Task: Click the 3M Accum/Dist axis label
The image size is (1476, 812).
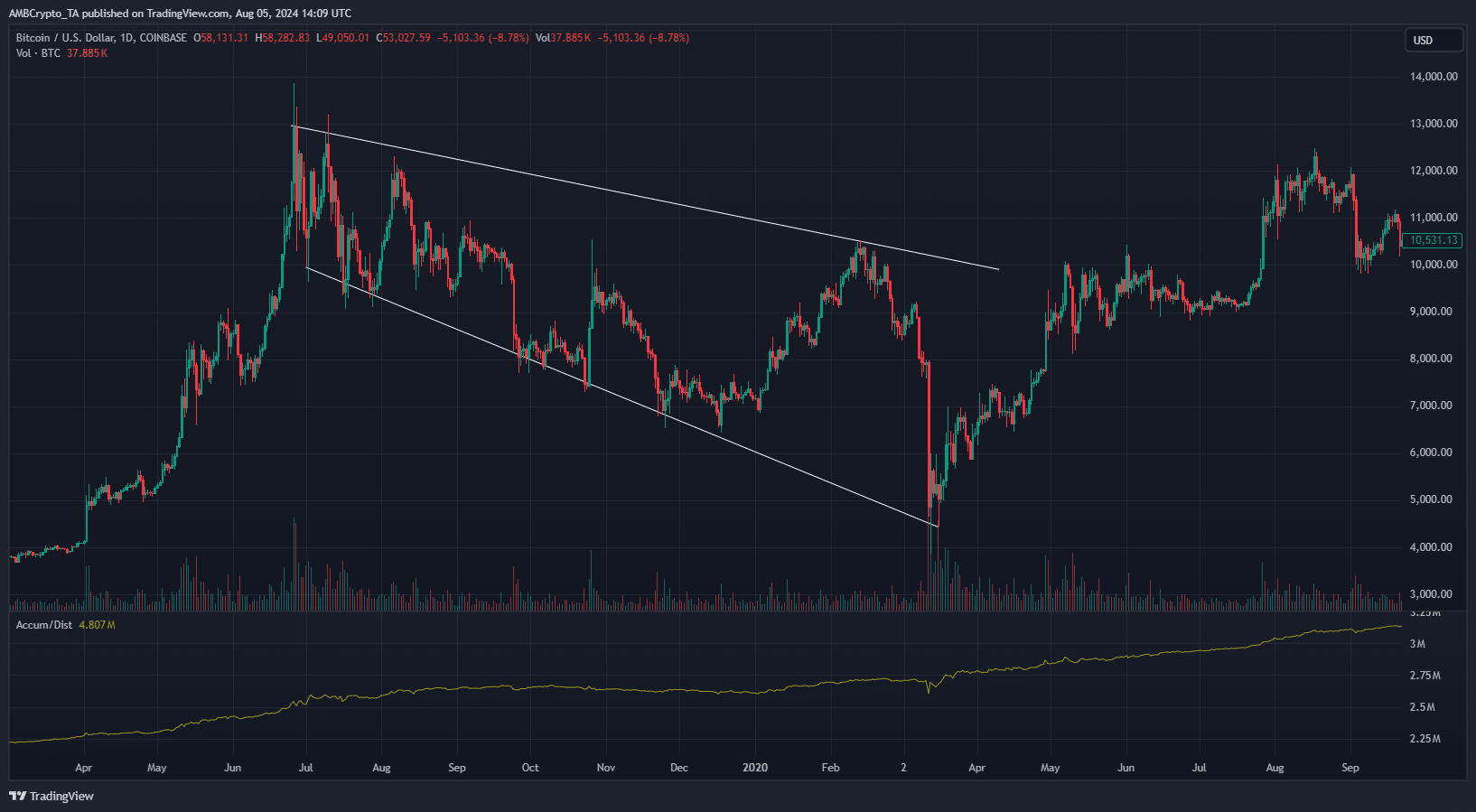Action: coord(1417,644)
